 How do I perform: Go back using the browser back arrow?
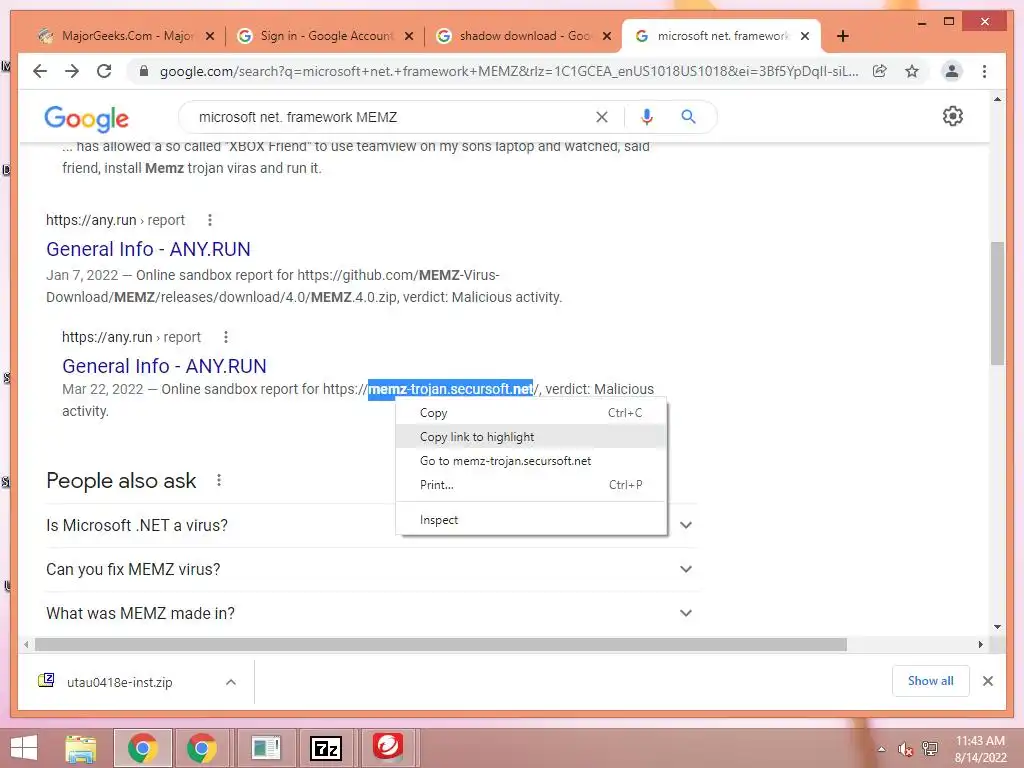tap(40, 71)
